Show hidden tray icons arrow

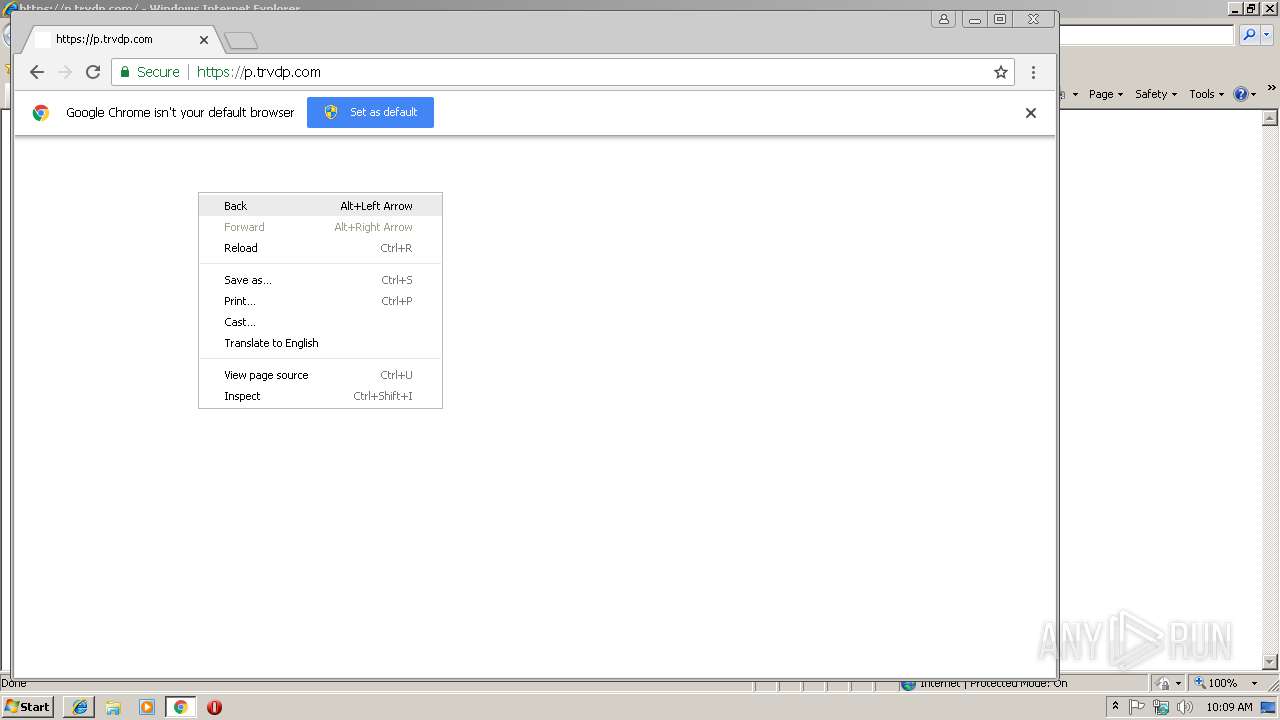[1115, 707]
